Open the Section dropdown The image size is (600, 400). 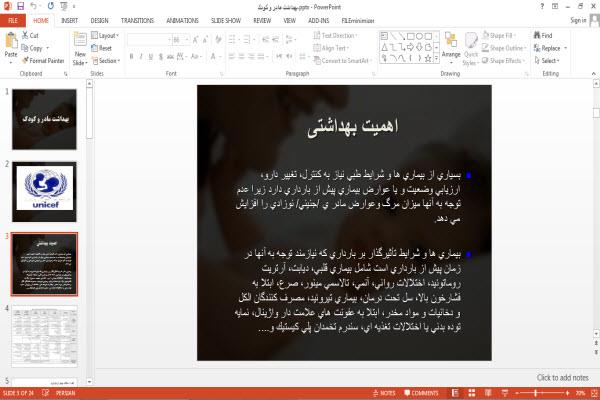[106, 60]
